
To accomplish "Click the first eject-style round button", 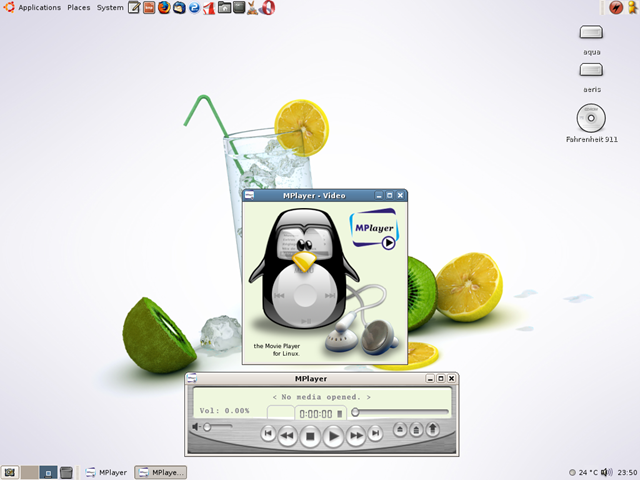I will (x=400, y=429).
